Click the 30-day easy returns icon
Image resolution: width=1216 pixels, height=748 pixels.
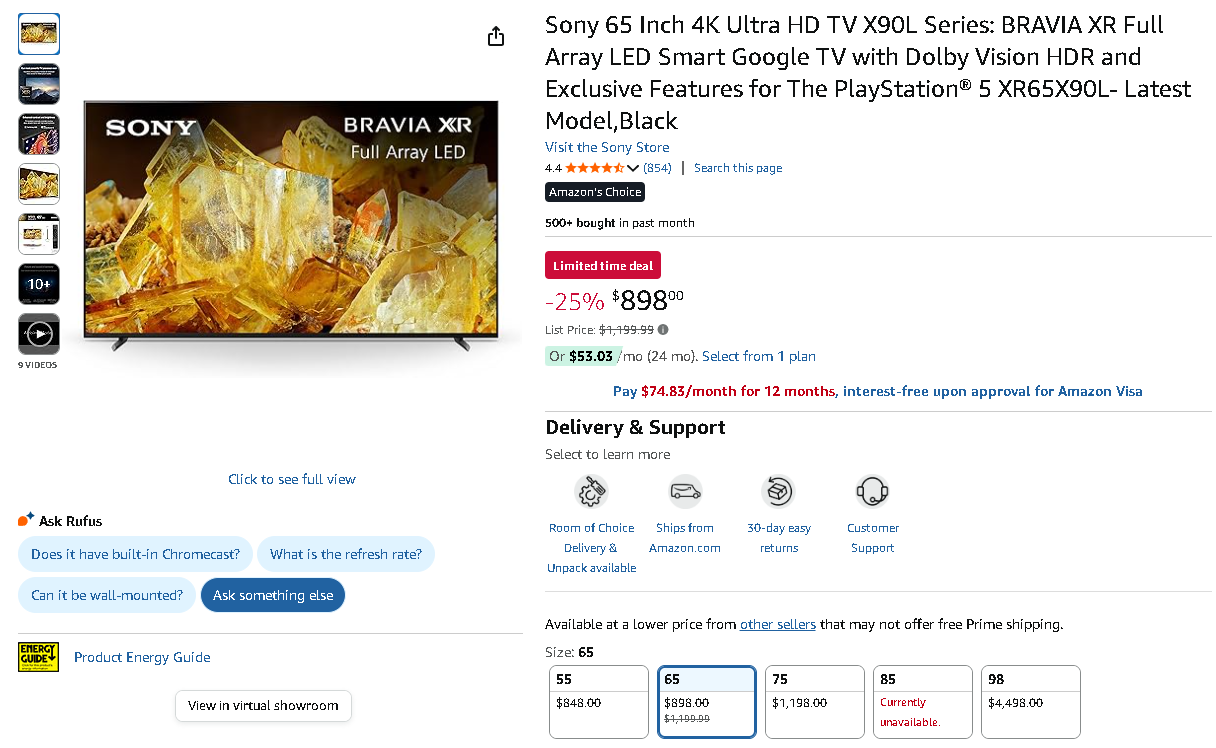[778, 492]
